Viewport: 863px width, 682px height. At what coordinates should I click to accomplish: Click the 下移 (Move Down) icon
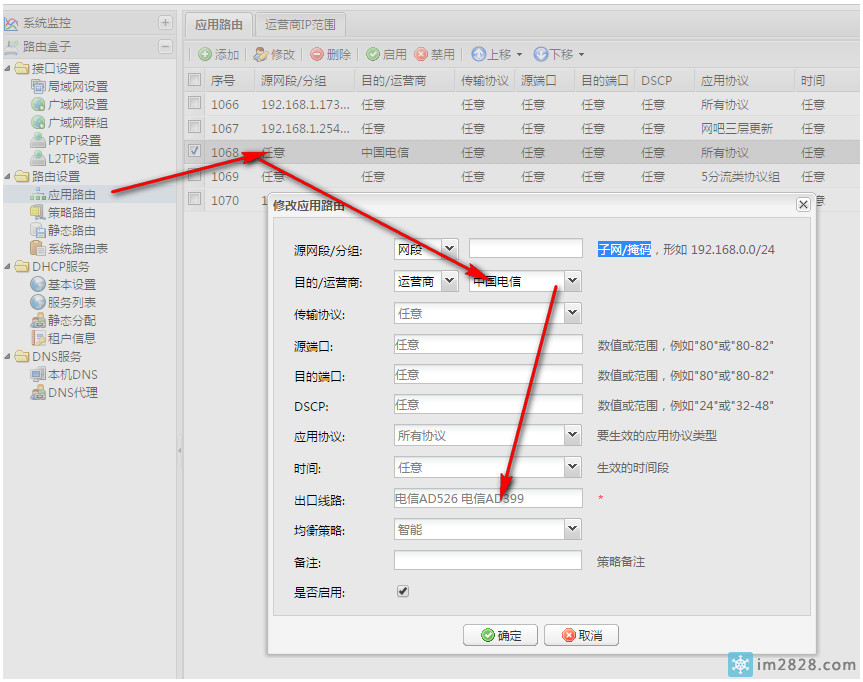pyautogui.click(x=552, y=54)
